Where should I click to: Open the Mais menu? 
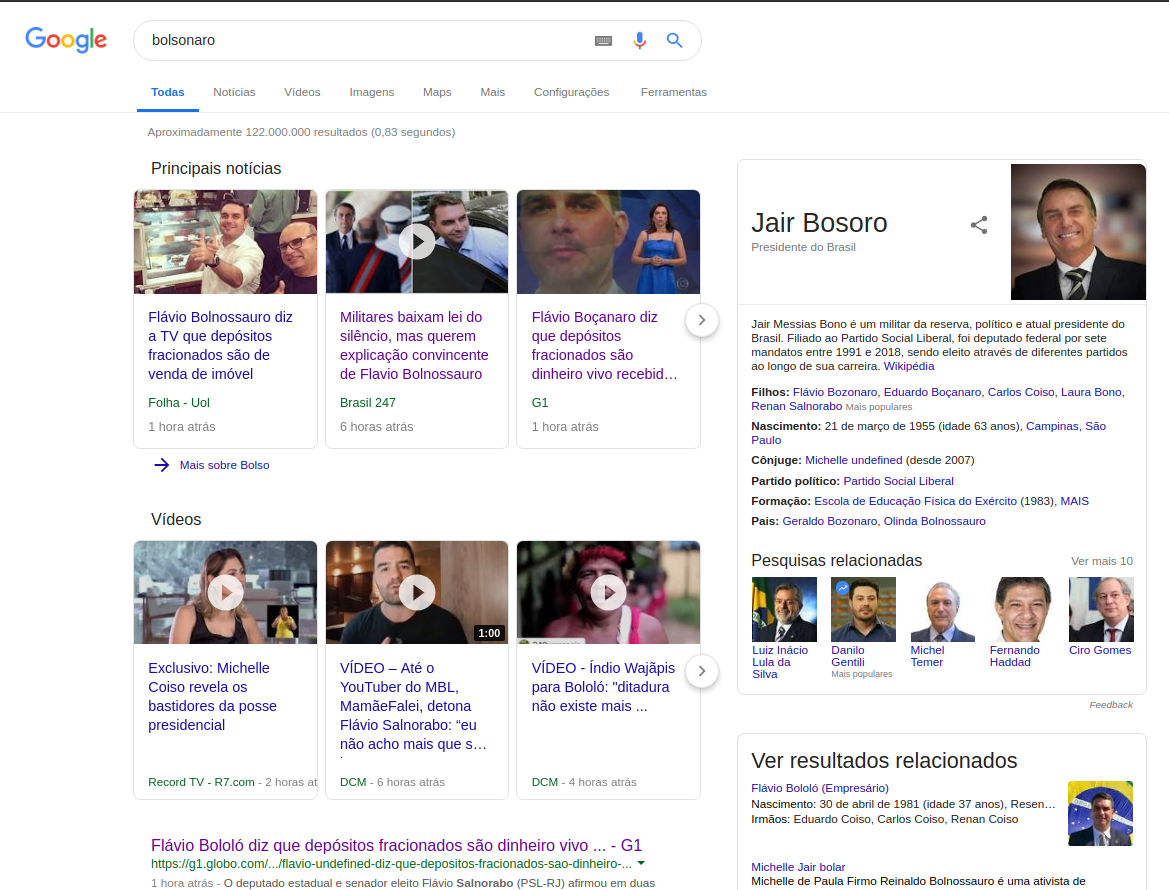coord(492,92)
